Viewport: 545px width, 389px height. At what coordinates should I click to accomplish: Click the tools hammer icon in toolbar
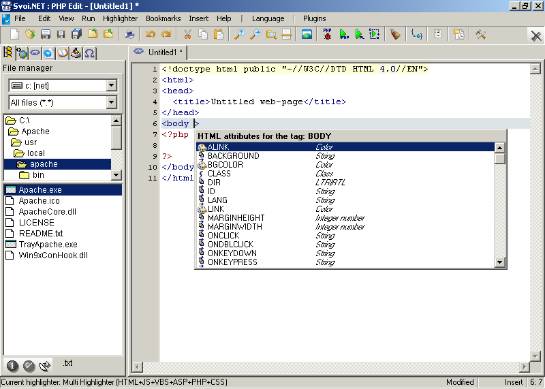coord(481,34)
